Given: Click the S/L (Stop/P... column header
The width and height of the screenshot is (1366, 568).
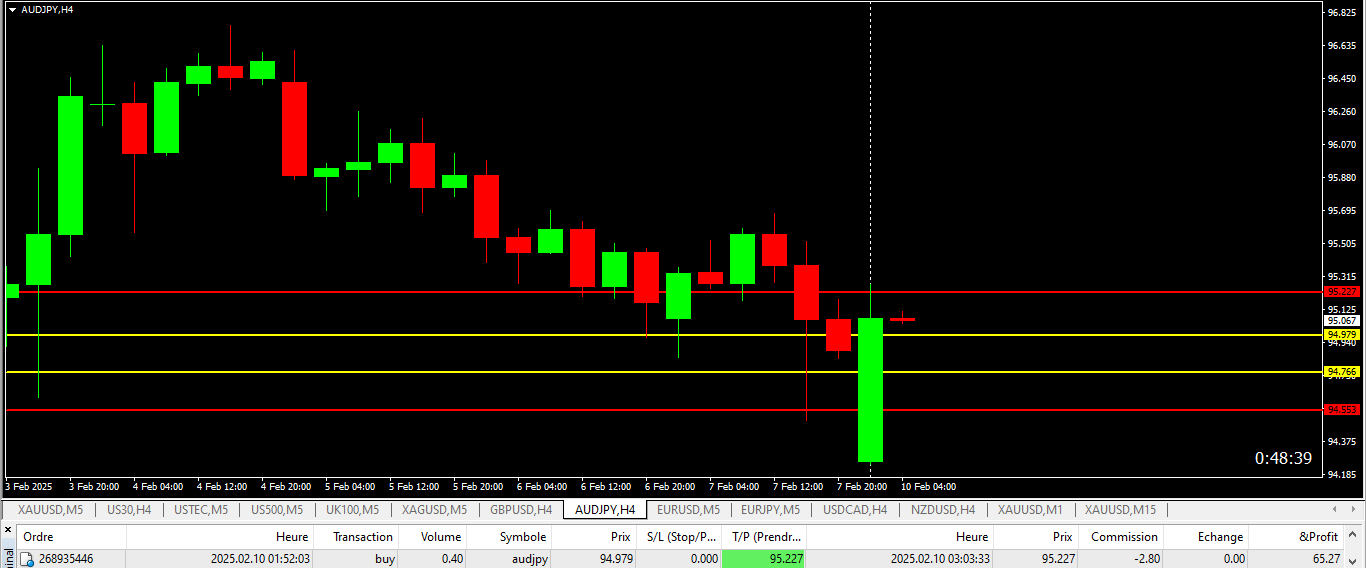Looking at the screenshot, I should point(677,537).
